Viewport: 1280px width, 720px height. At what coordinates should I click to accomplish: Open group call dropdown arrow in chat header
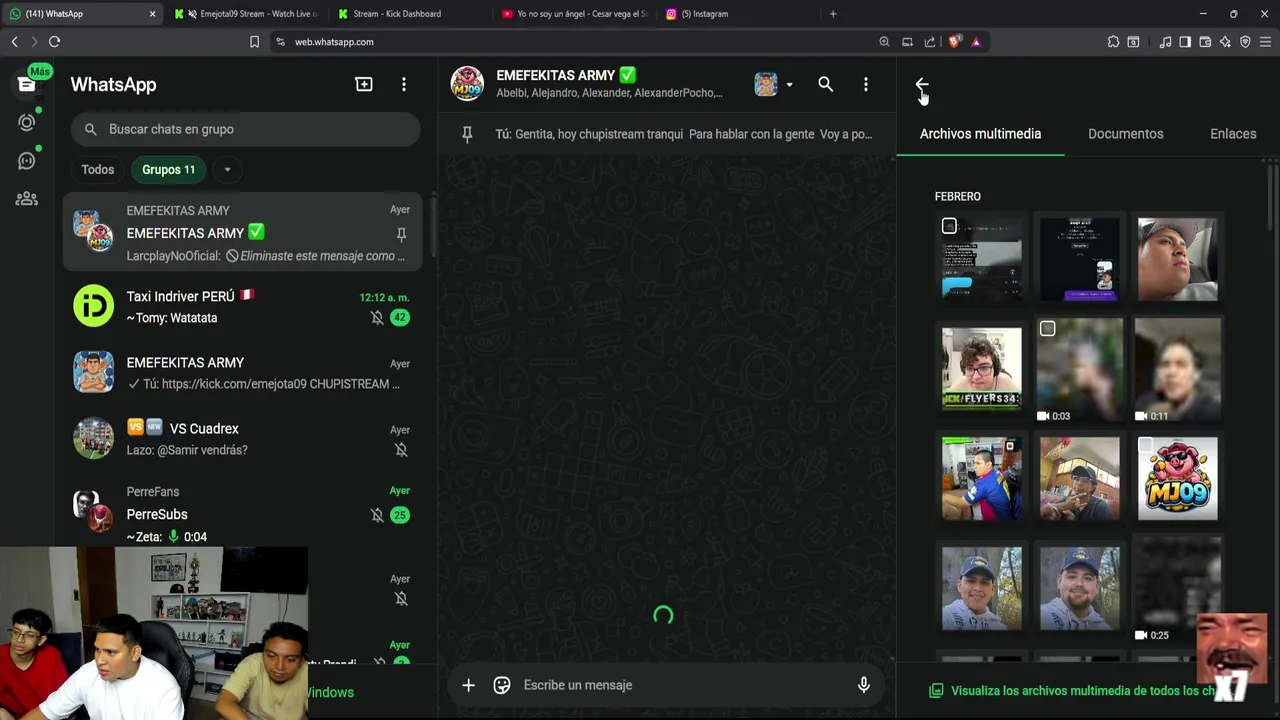tap(789, 85)
